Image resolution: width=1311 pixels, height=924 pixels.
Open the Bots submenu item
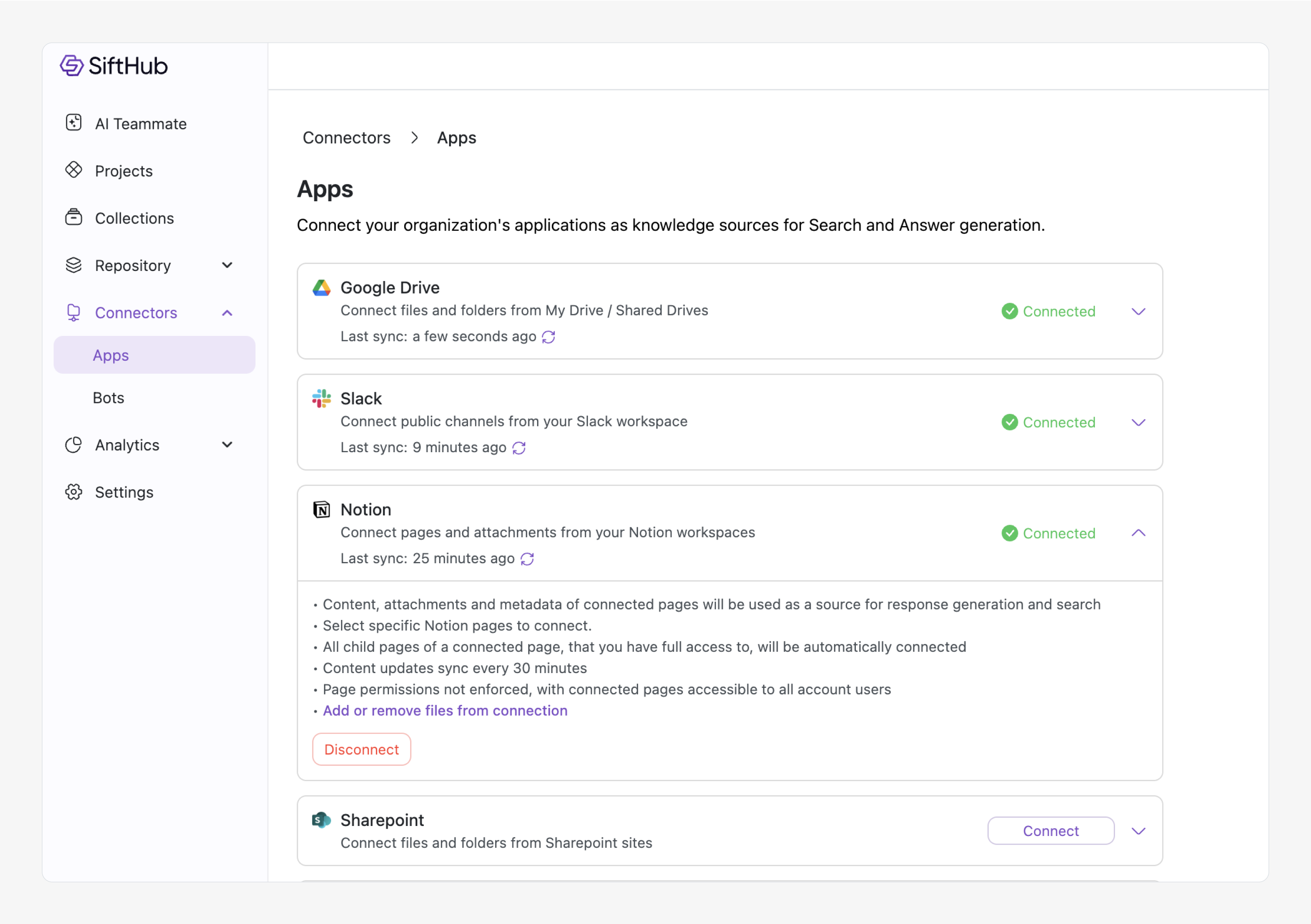point(108,397)
